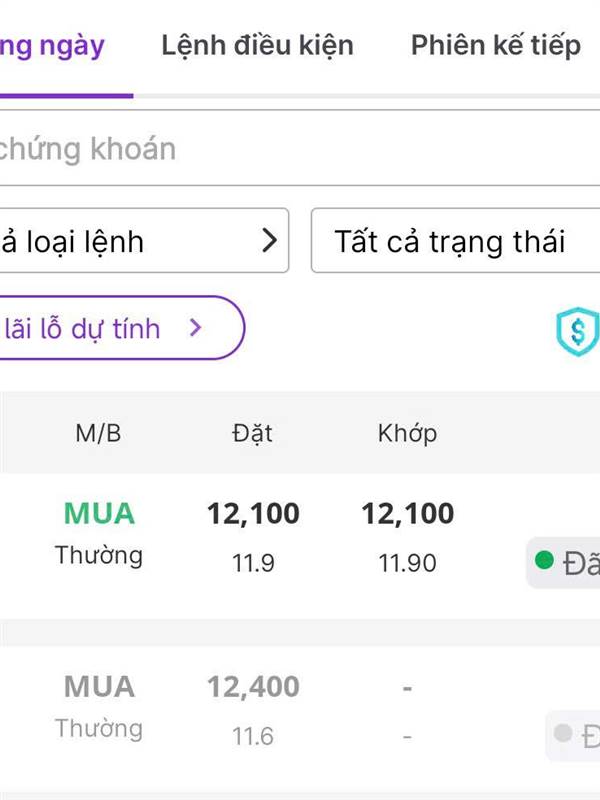
Task: Click the 11.6 order price on second row
Action: coord(253,737)
